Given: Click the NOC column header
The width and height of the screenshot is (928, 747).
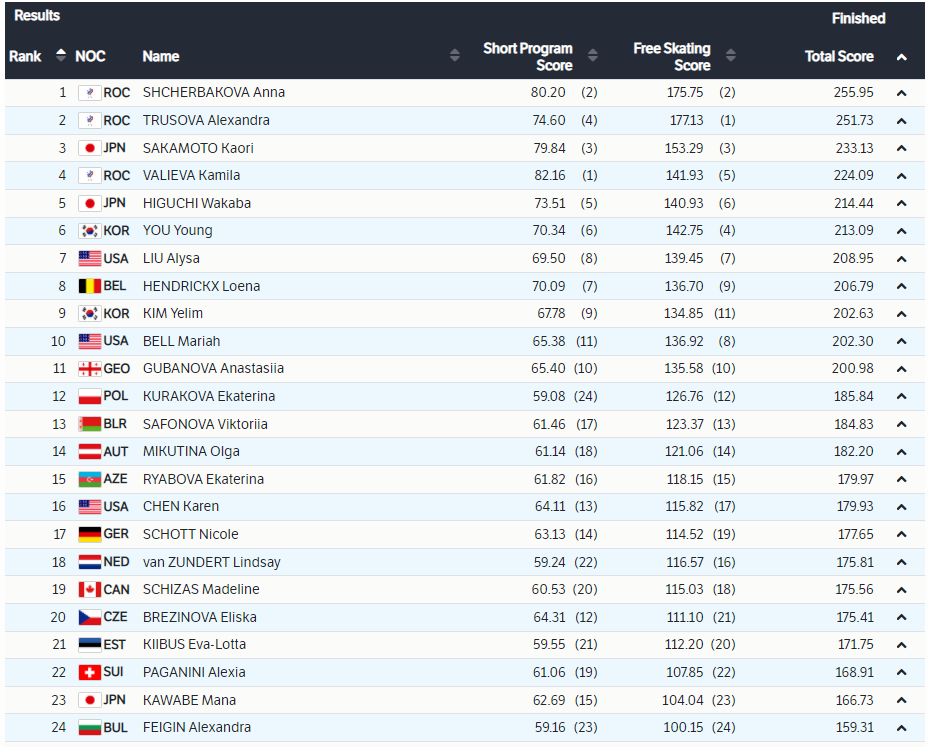Looking at the screenshot, I should click(90, 56).
